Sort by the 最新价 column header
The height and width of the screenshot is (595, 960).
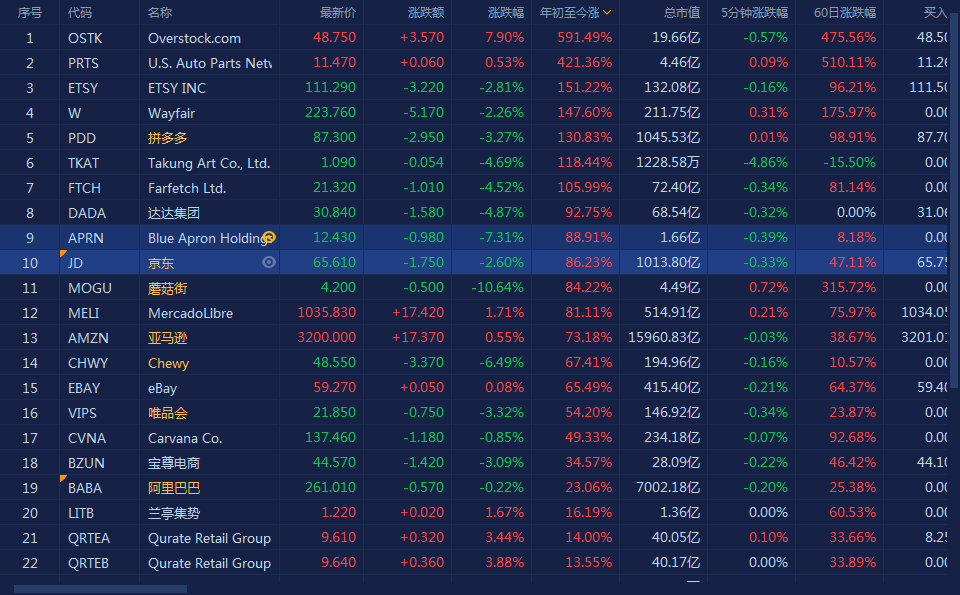337,12
